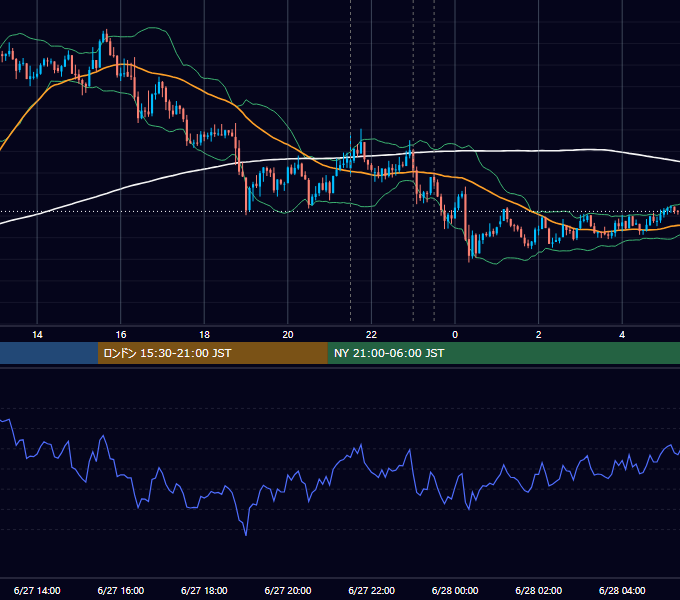Click the 6/27 16:00 date label
The image size is (680, 600).
tap(121, 590)
